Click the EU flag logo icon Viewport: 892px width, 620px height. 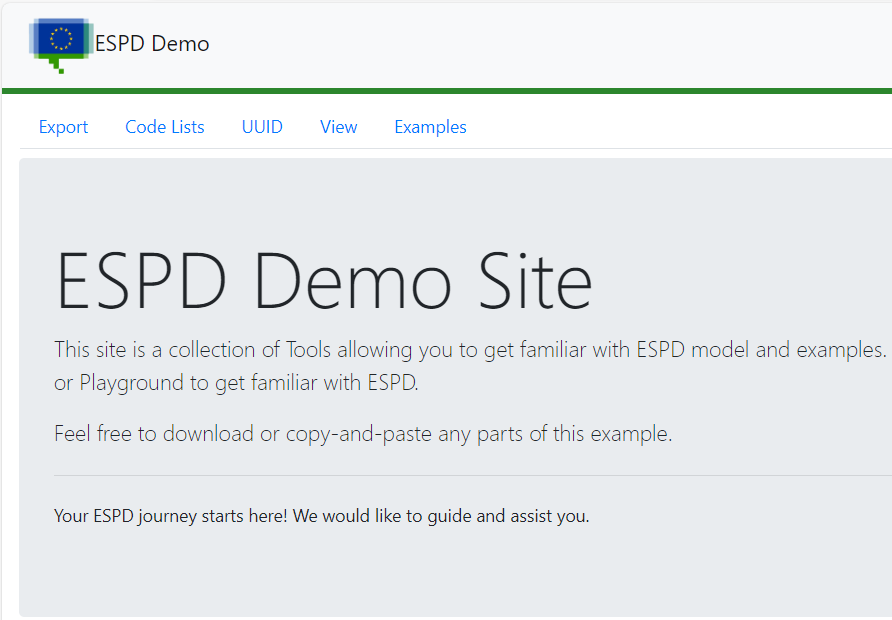tap(61, 42)
